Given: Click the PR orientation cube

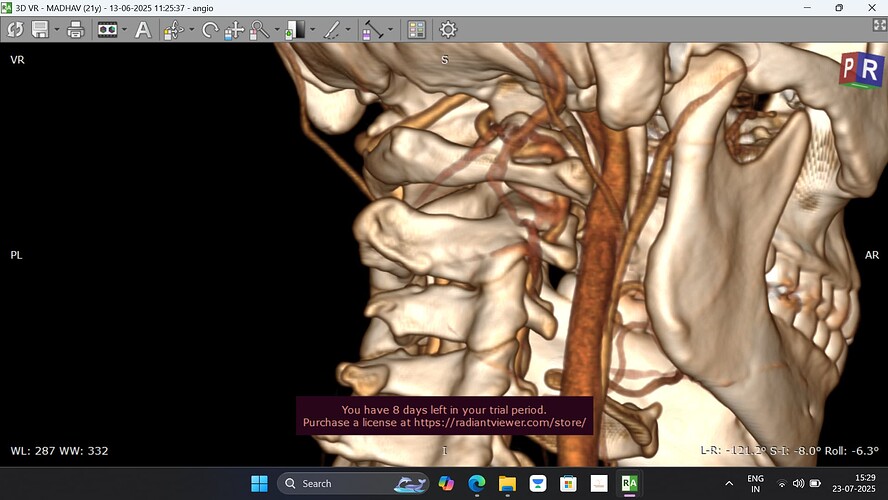Looking at the screenshot, I should (861, 70).
